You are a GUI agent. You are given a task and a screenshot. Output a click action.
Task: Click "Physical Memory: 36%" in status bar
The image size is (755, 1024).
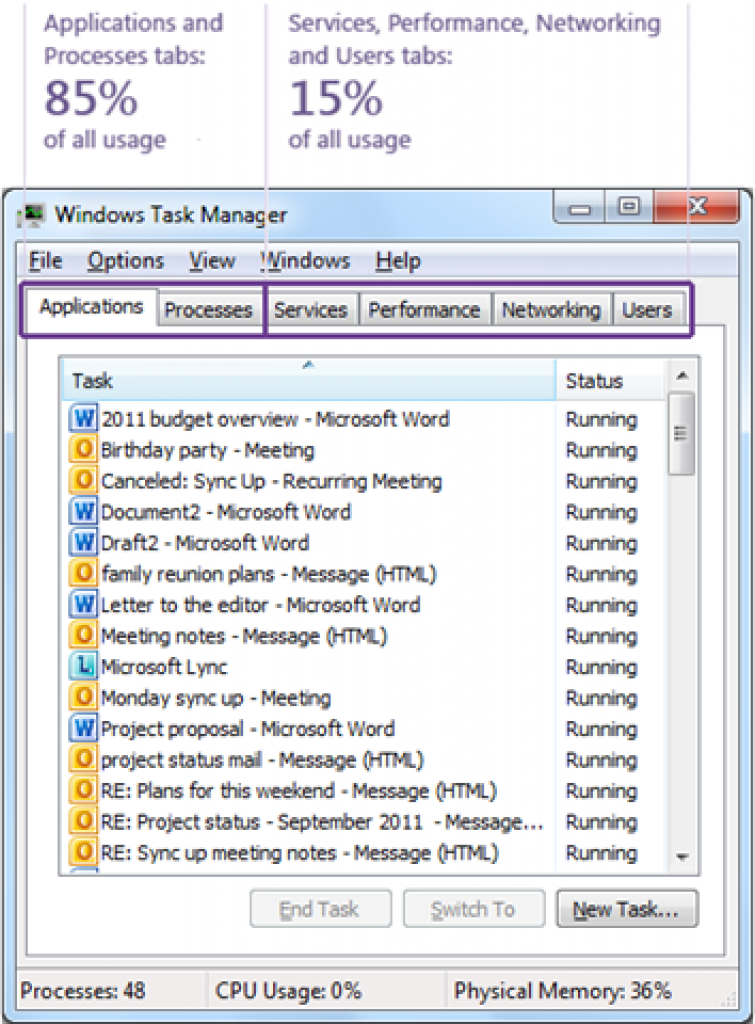(562, 990)
